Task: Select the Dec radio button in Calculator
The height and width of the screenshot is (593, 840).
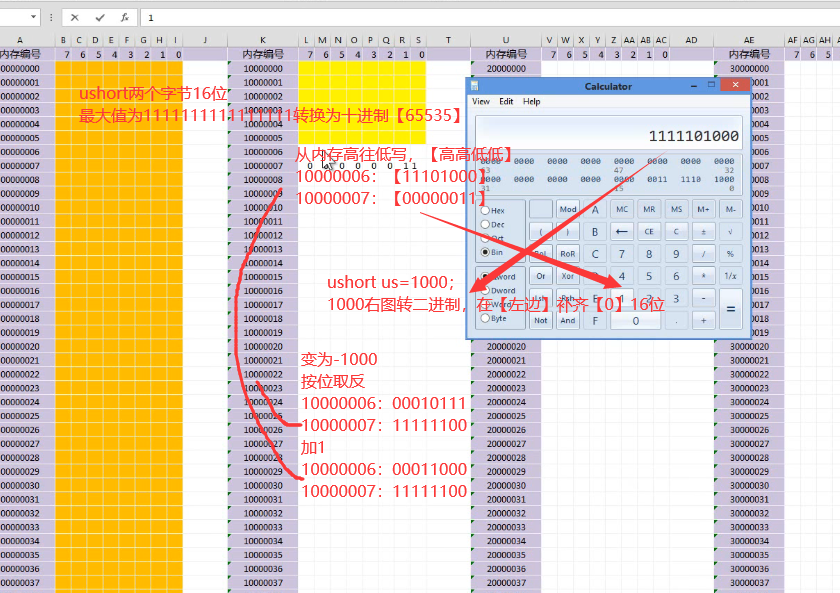Action: click(x=485, y=224)
